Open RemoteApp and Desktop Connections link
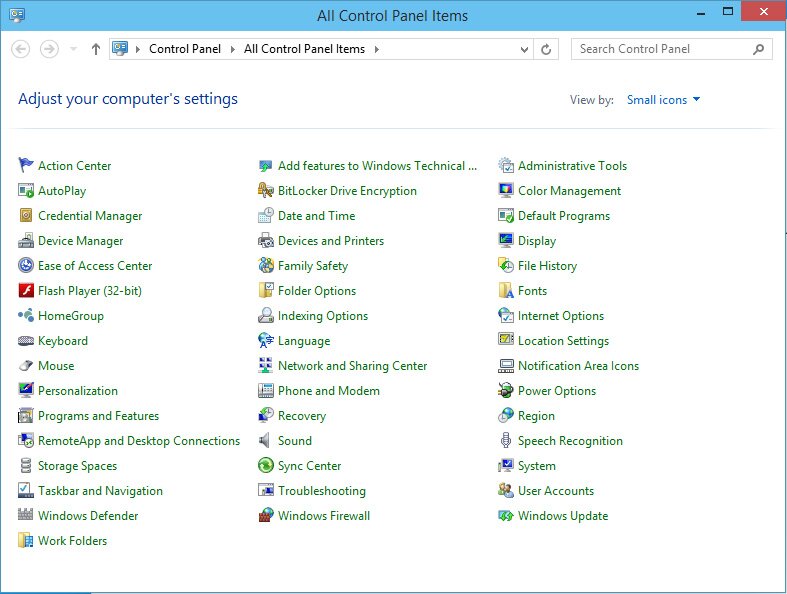This screenshot has height=594, width=787. pos(139,441)
